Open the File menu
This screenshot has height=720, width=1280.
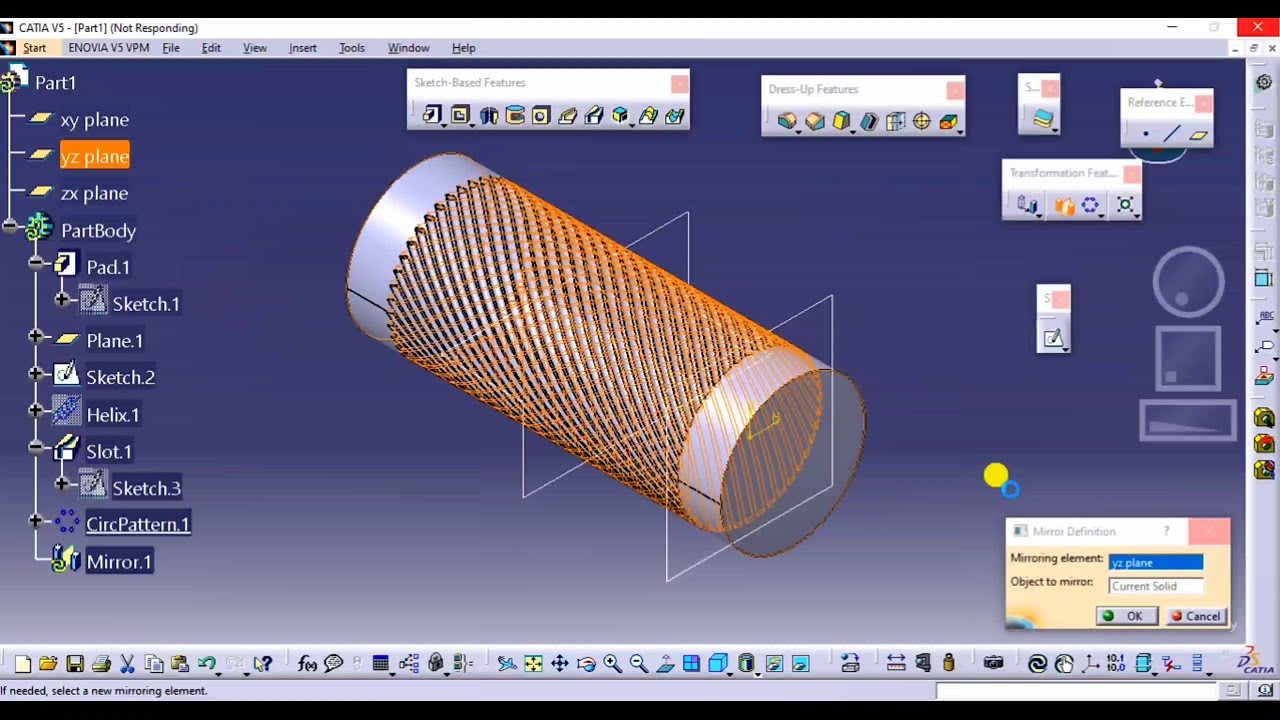coord(171,48)
